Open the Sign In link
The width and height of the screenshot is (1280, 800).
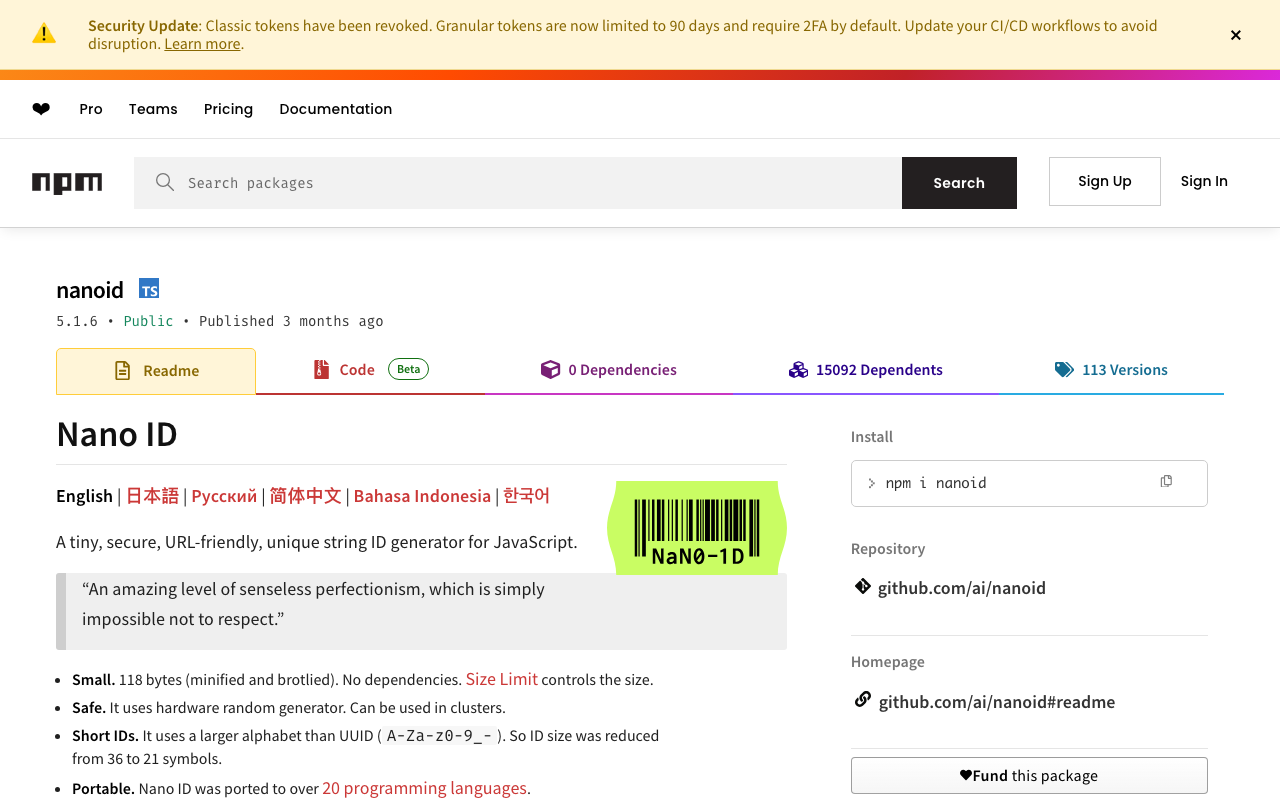click(x=1204, y=181)
